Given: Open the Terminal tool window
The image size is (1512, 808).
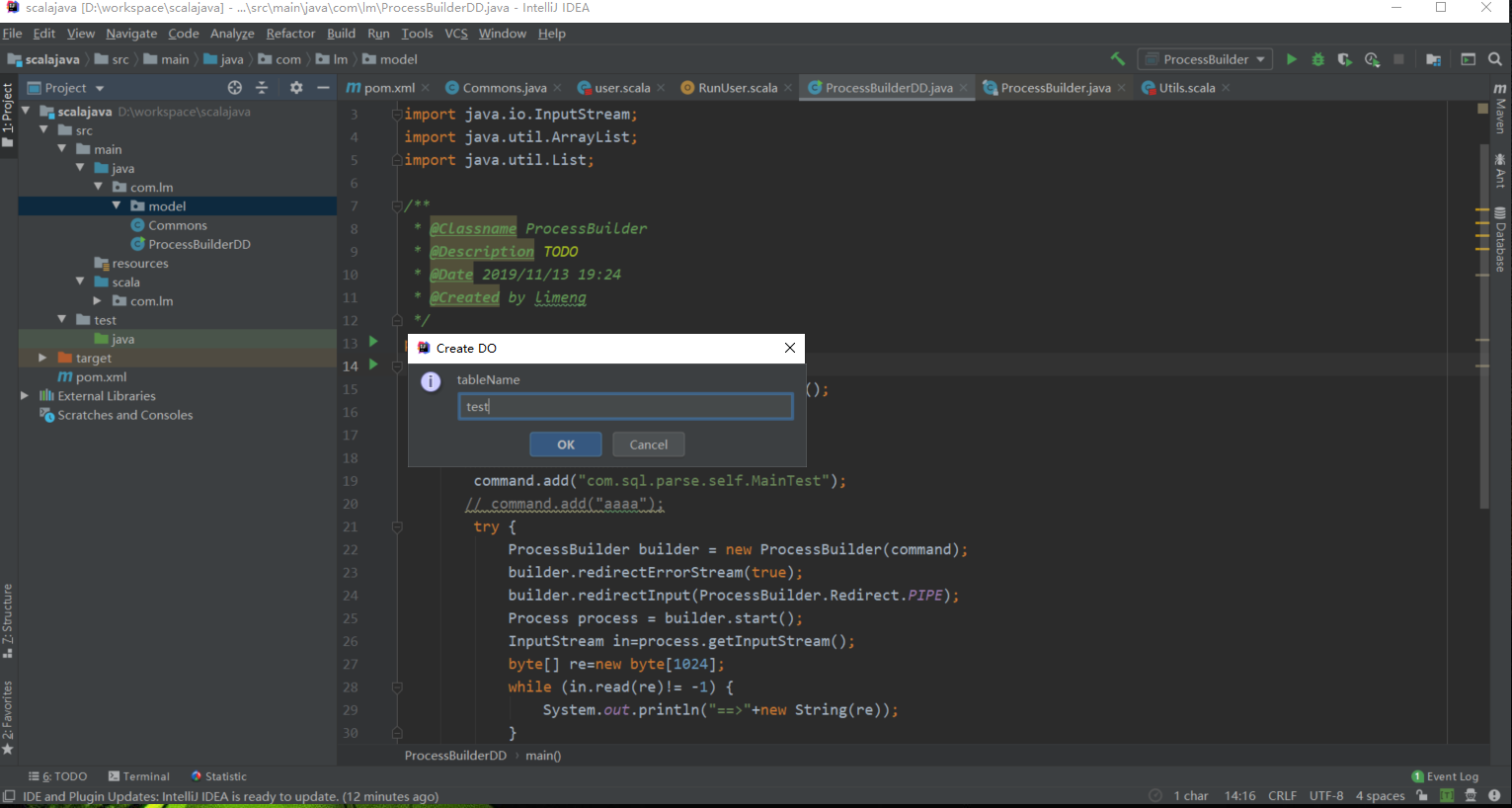Looking at the screenshot, I should (139, 776).
